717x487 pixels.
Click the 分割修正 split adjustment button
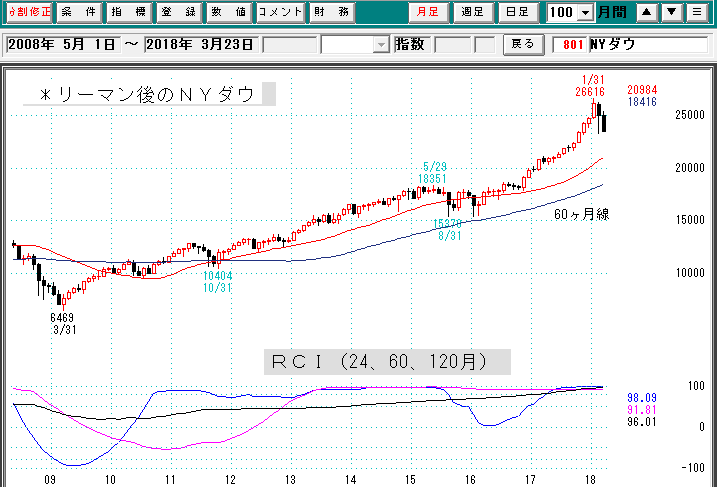point(26,13)
